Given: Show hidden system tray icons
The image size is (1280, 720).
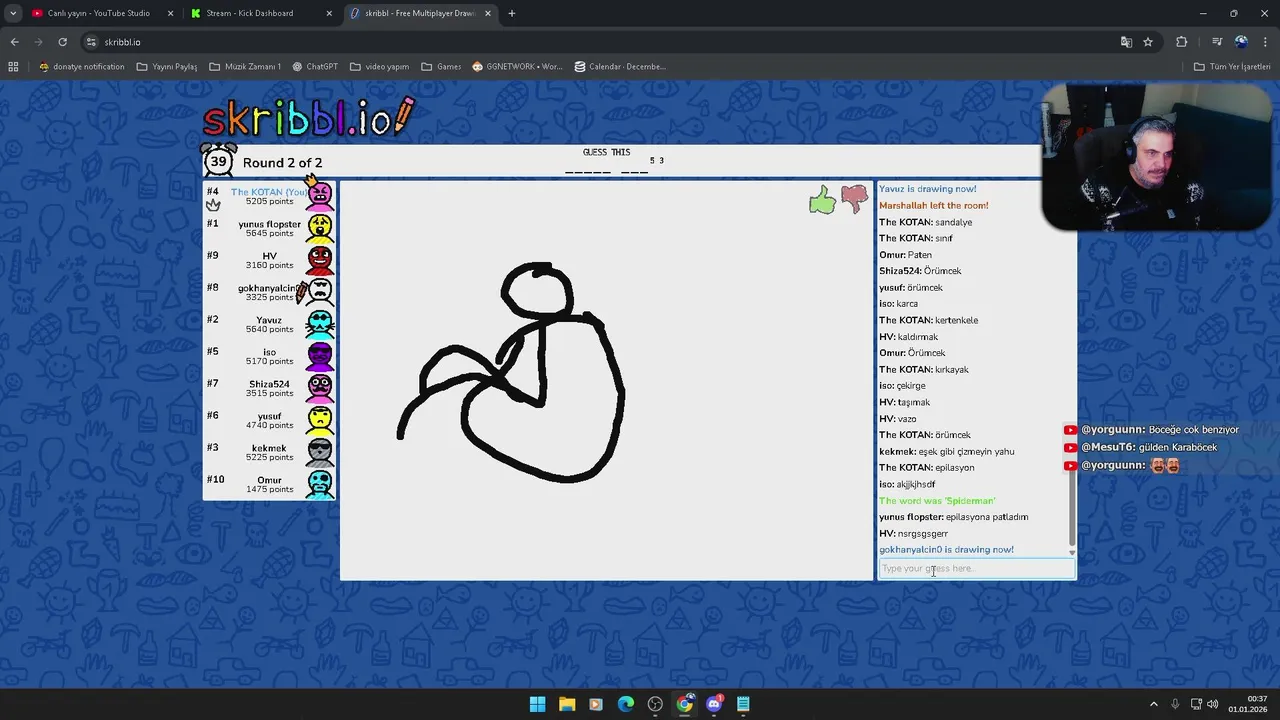Looking at the screenshot, I should point(1155,704).
